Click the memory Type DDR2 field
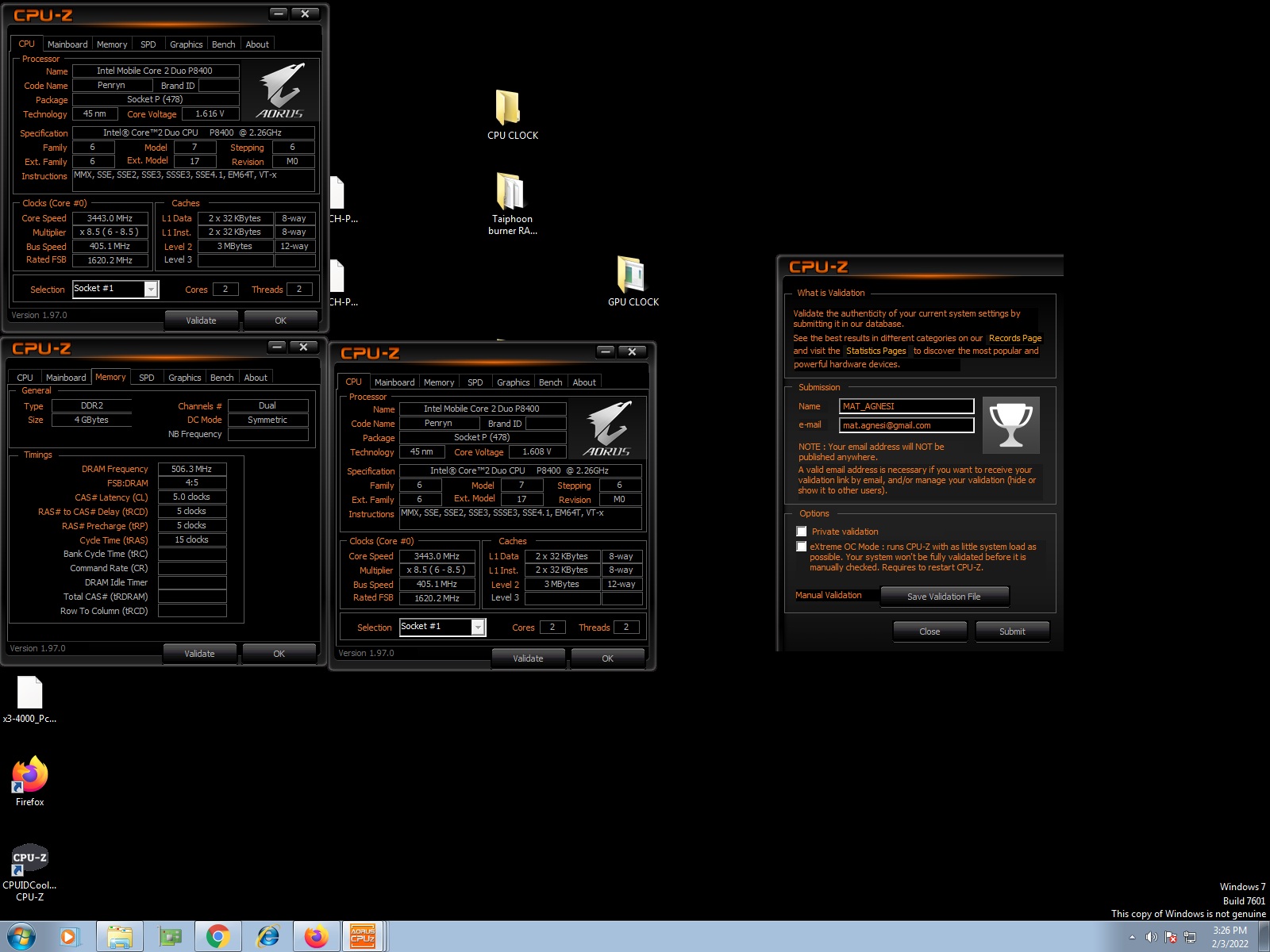This screenshot has width=1270, height=952. [x=92, y=405]
